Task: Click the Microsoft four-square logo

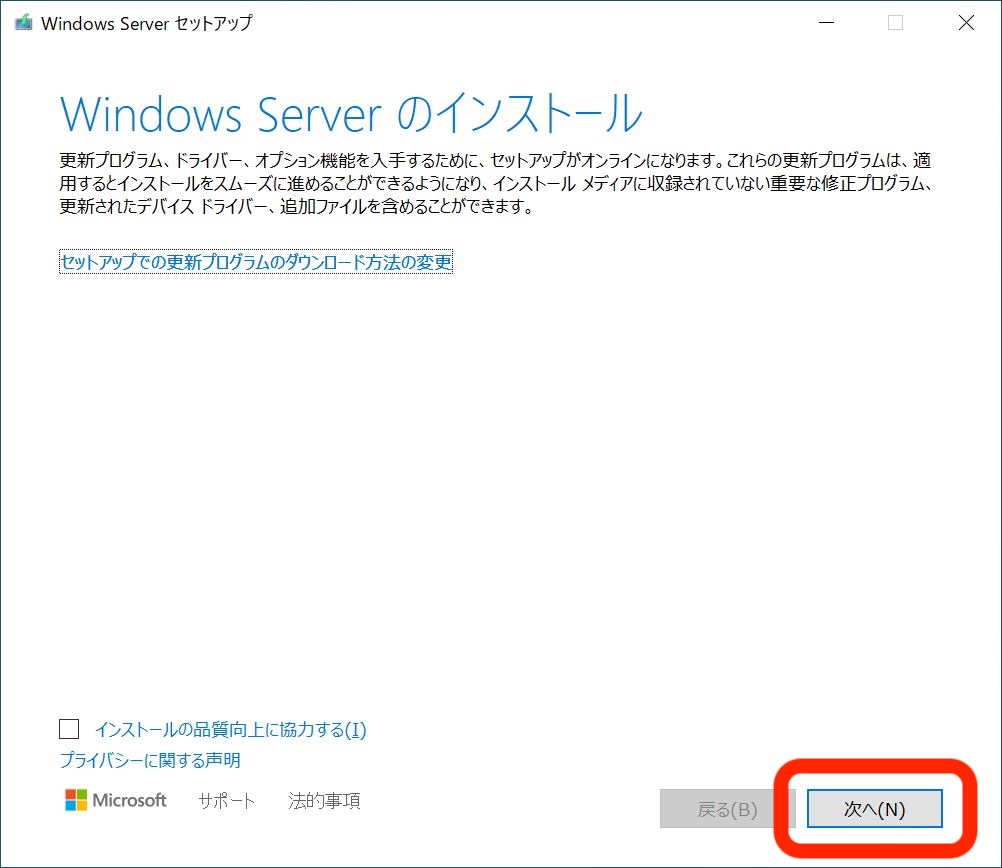Action: tap(76, 800)
